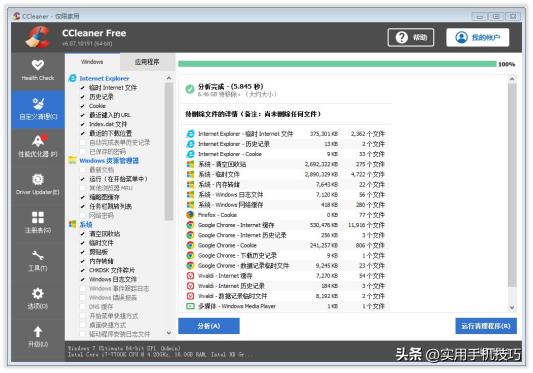
Task: Open the Registry grid icon
Action: (38, 217)
